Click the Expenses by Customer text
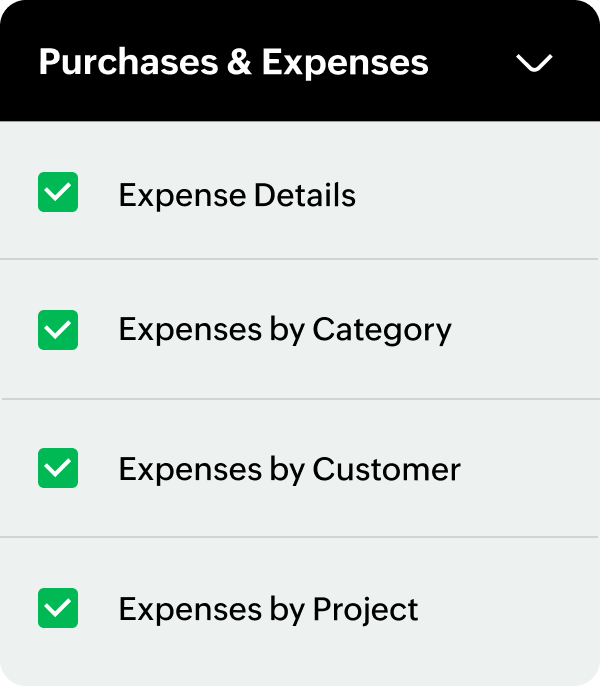Viewport: 600px width, 686px height. click(289, 469)
